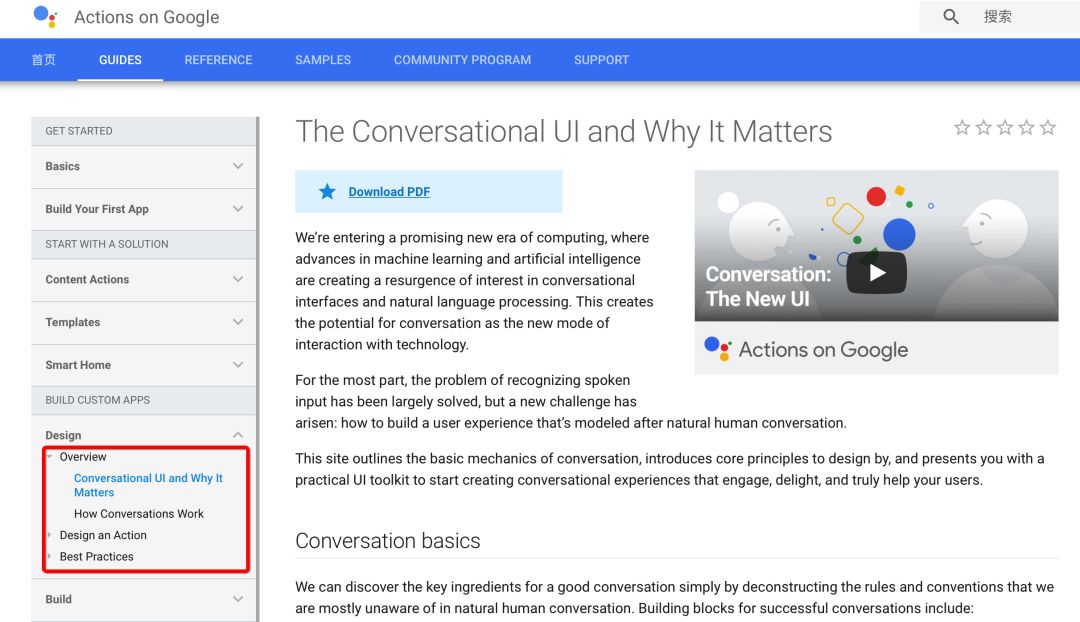Expand the Basics section chevron
The width and height of the screenshot is (1080, 622).
238,166
